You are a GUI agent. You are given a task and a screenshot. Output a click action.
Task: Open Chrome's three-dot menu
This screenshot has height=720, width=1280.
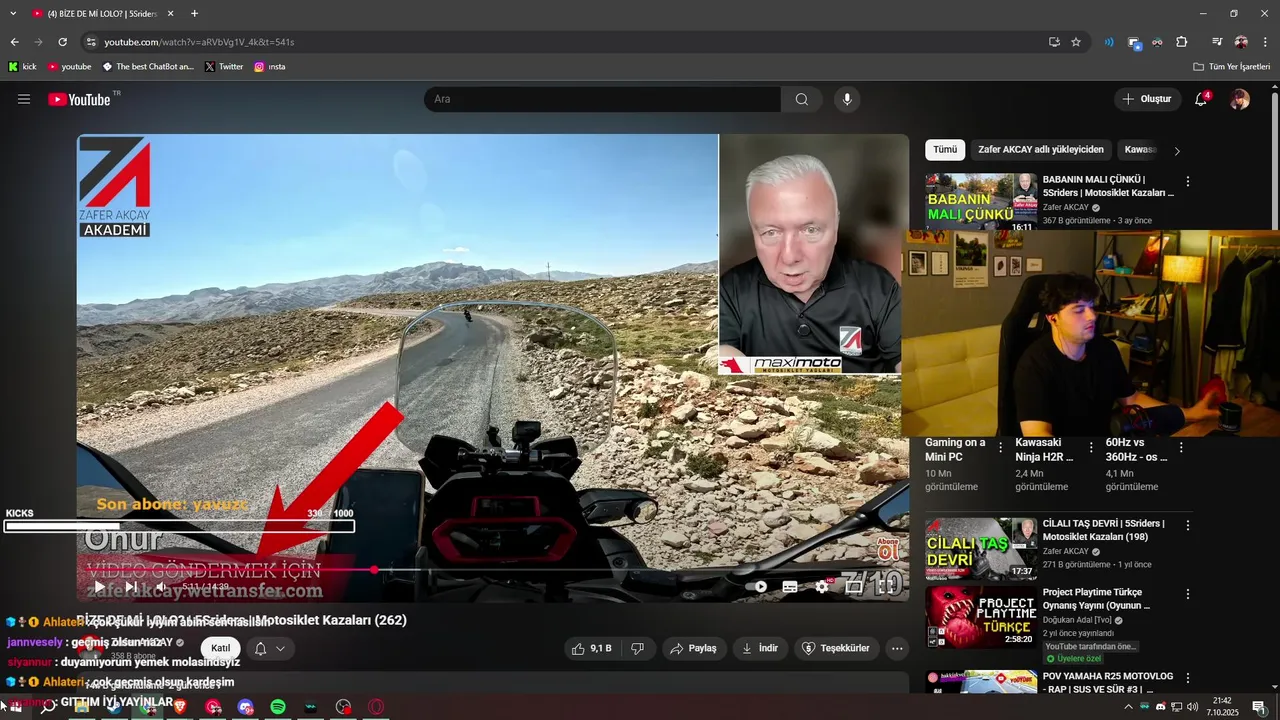click(x=1265, y=42)
